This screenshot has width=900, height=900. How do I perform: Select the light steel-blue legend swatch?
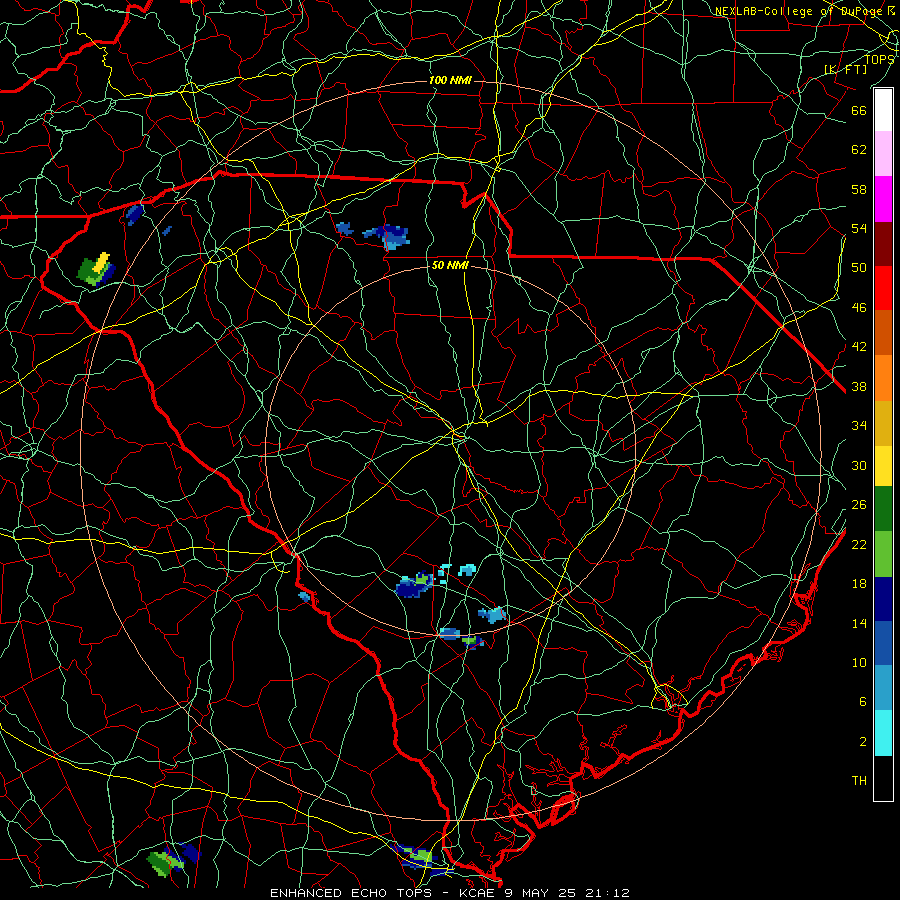(883, 688)
